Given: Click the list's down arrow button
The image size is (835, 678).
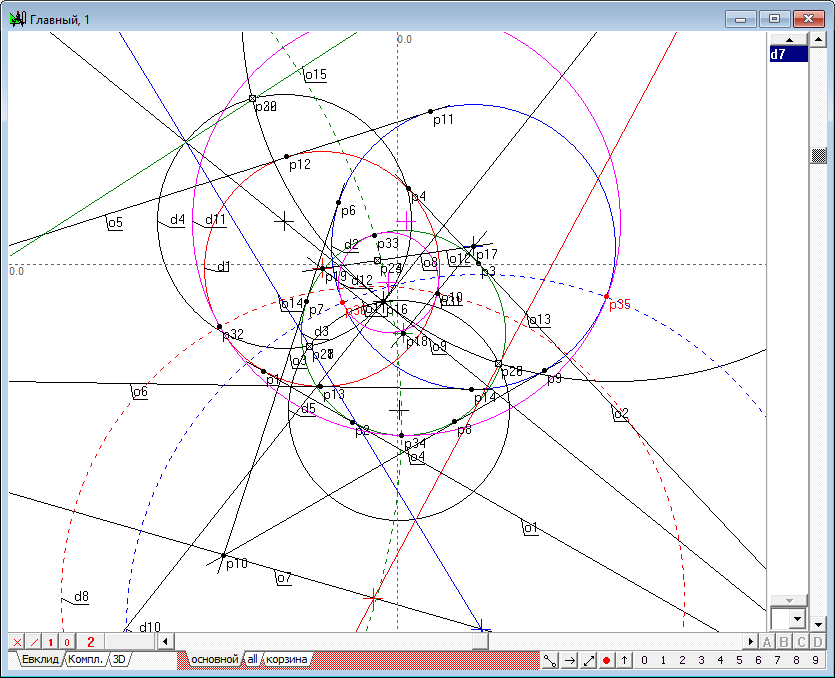Looking at the screenshot, I should tap(789, 600).
